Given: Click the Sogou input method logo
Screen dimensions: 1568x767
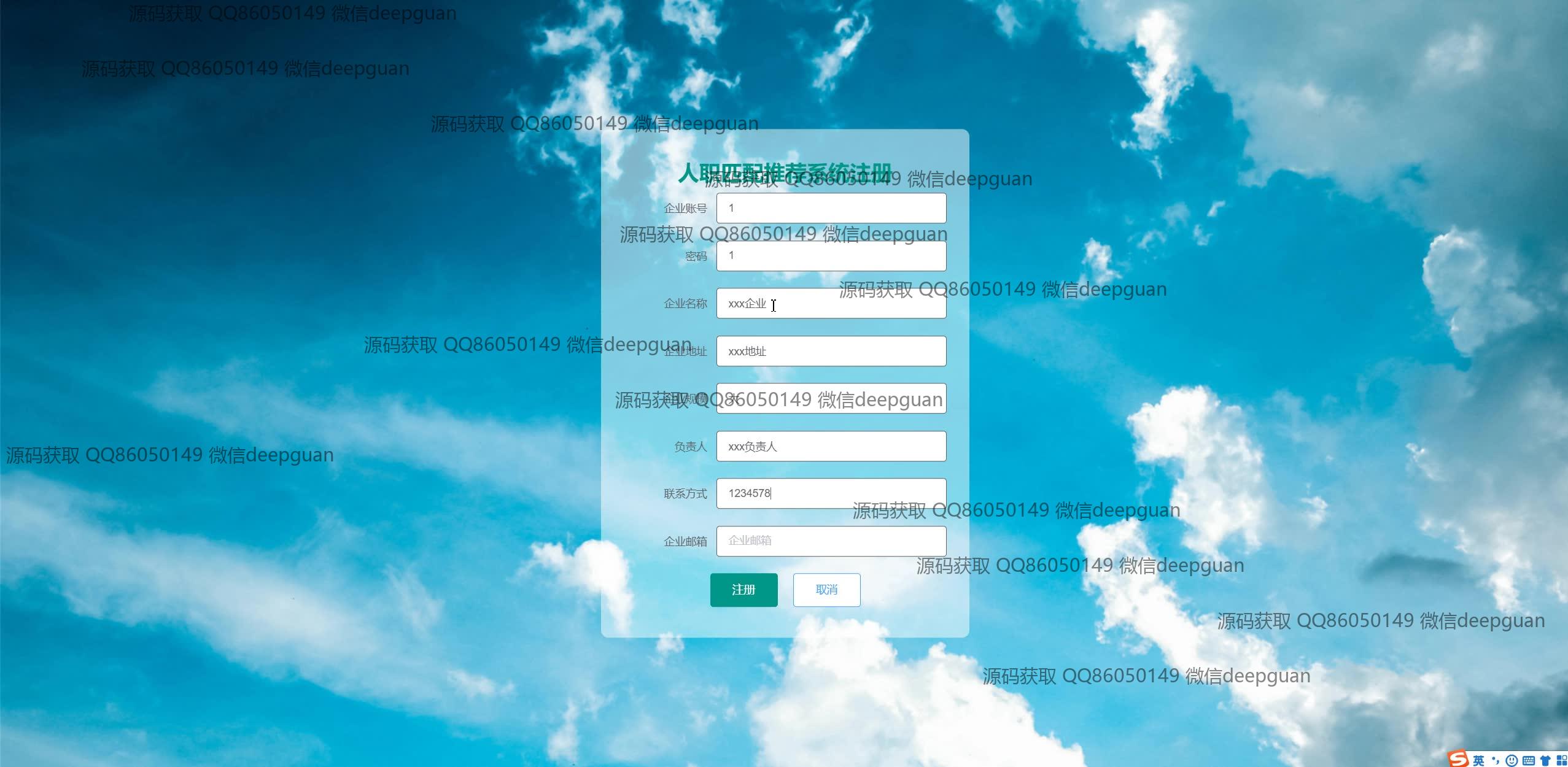Looking at the screenshot, I should pyautogui.click(x=1458, y=760).
